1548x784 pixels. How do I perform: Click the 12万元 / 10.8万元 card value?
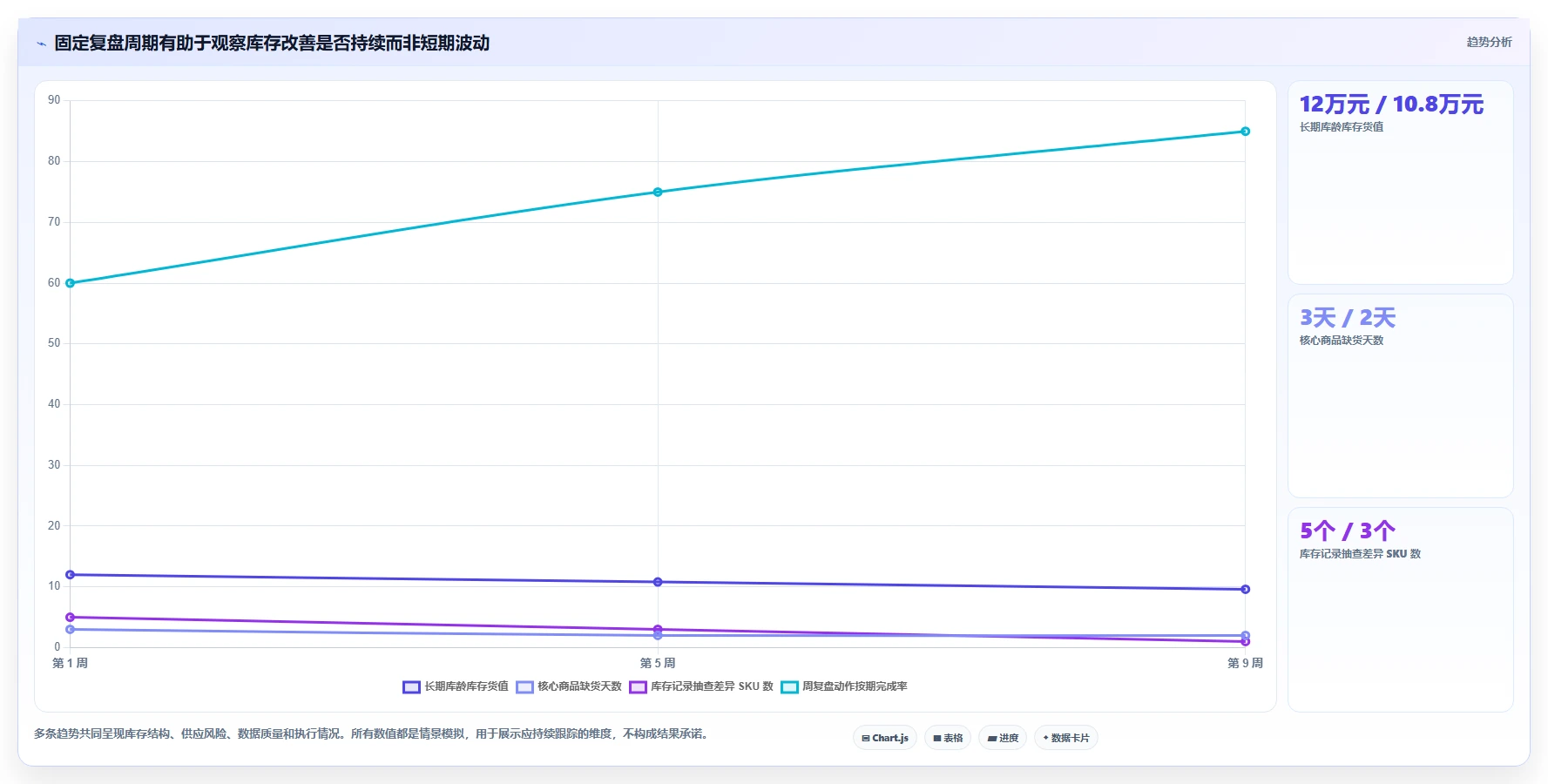(1391, 105)
